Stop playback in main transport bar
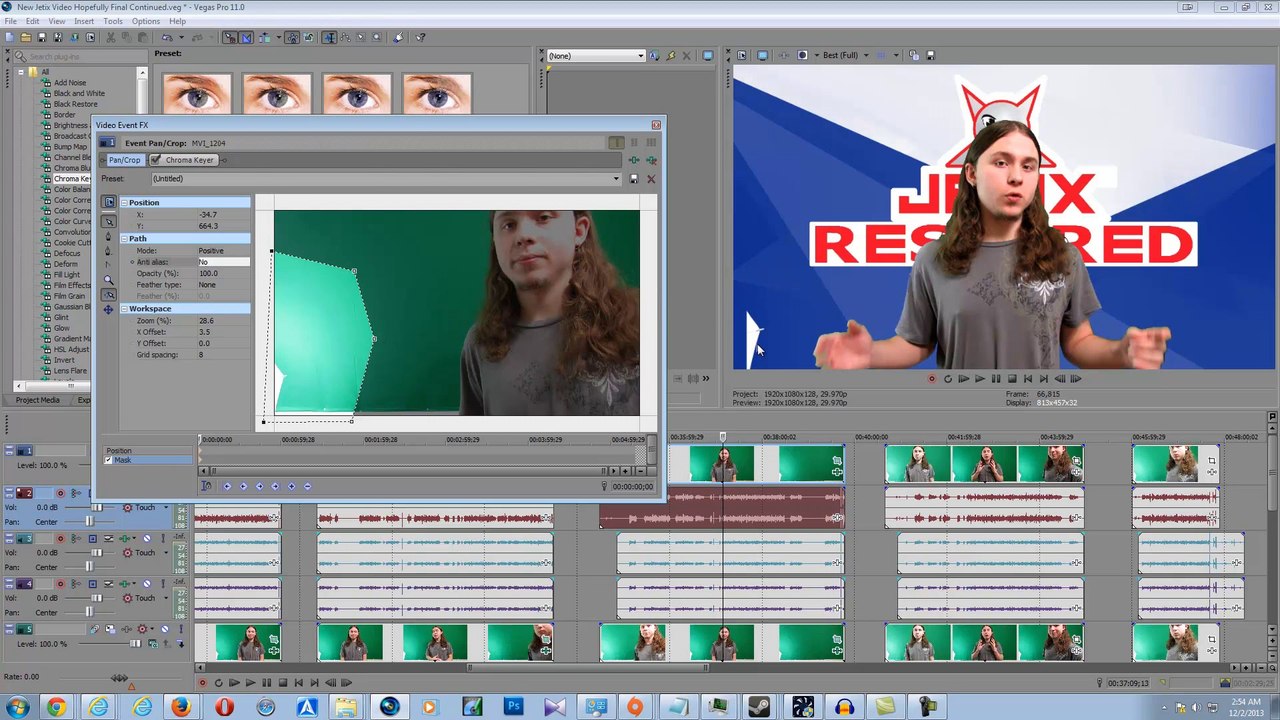Image resolution: width=1280 pixels, height=720 pixels. pyautogui.click(x=282, y=683)
